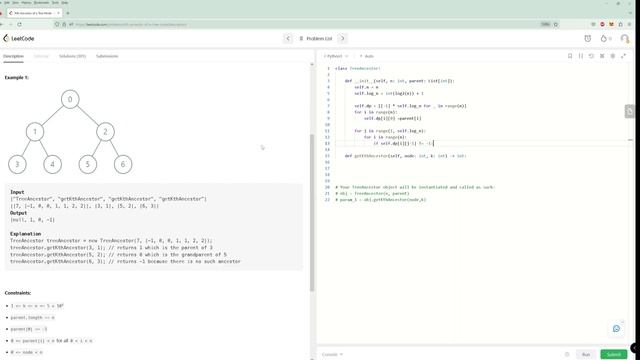Click the Run button
This screenshot has width=640, height=360.
(x=586, y=354)
